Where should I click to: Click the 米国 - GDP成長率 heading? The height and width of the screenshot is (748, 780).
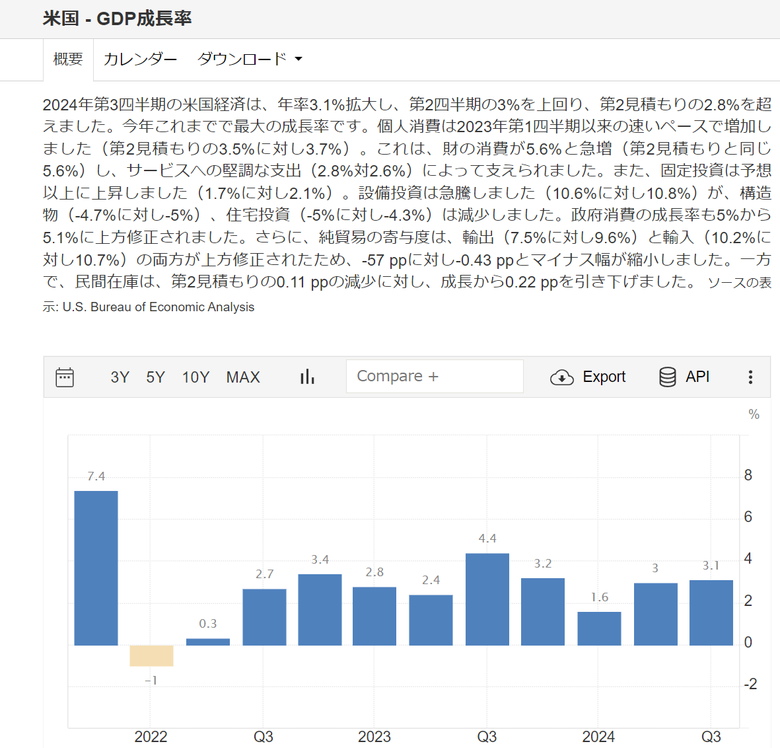[x=117, y=18]
